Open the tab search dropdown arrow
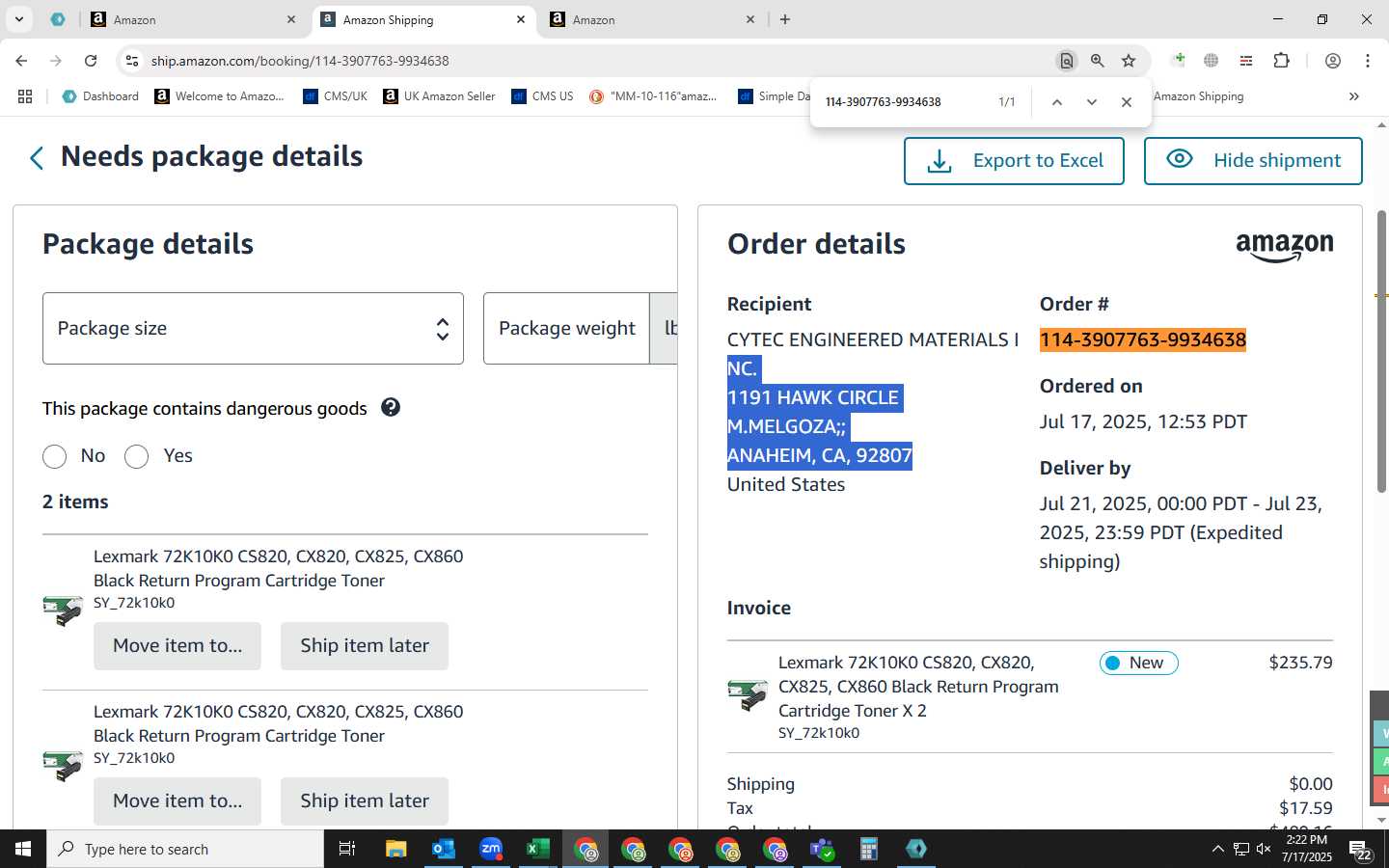The image size is (1389, 868). (18, 19)
